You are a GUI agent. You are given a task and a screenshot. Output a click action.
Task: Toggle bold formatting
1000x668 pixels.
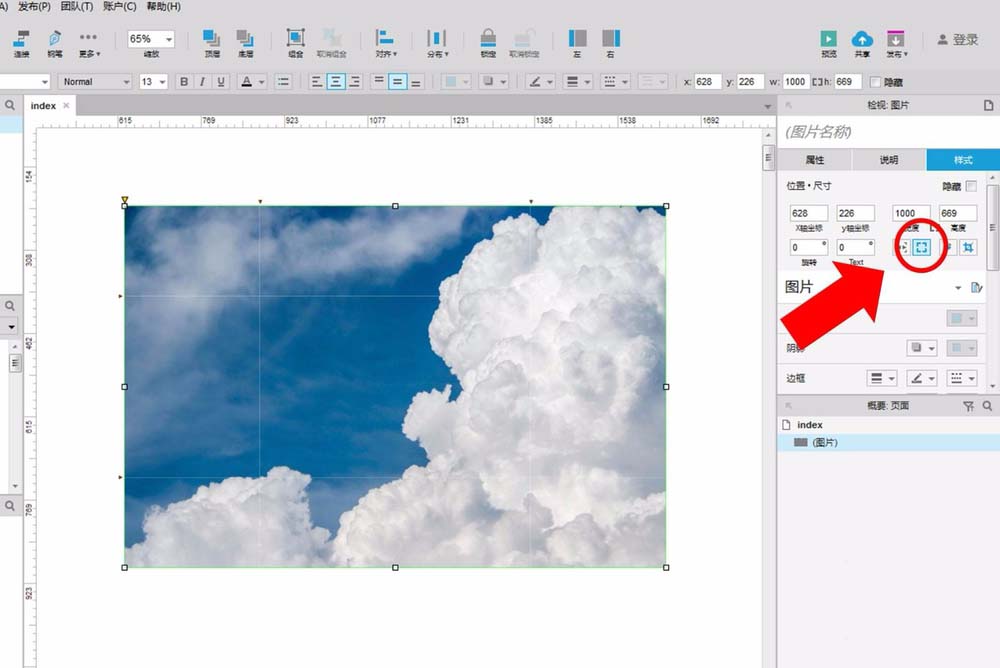184,82
